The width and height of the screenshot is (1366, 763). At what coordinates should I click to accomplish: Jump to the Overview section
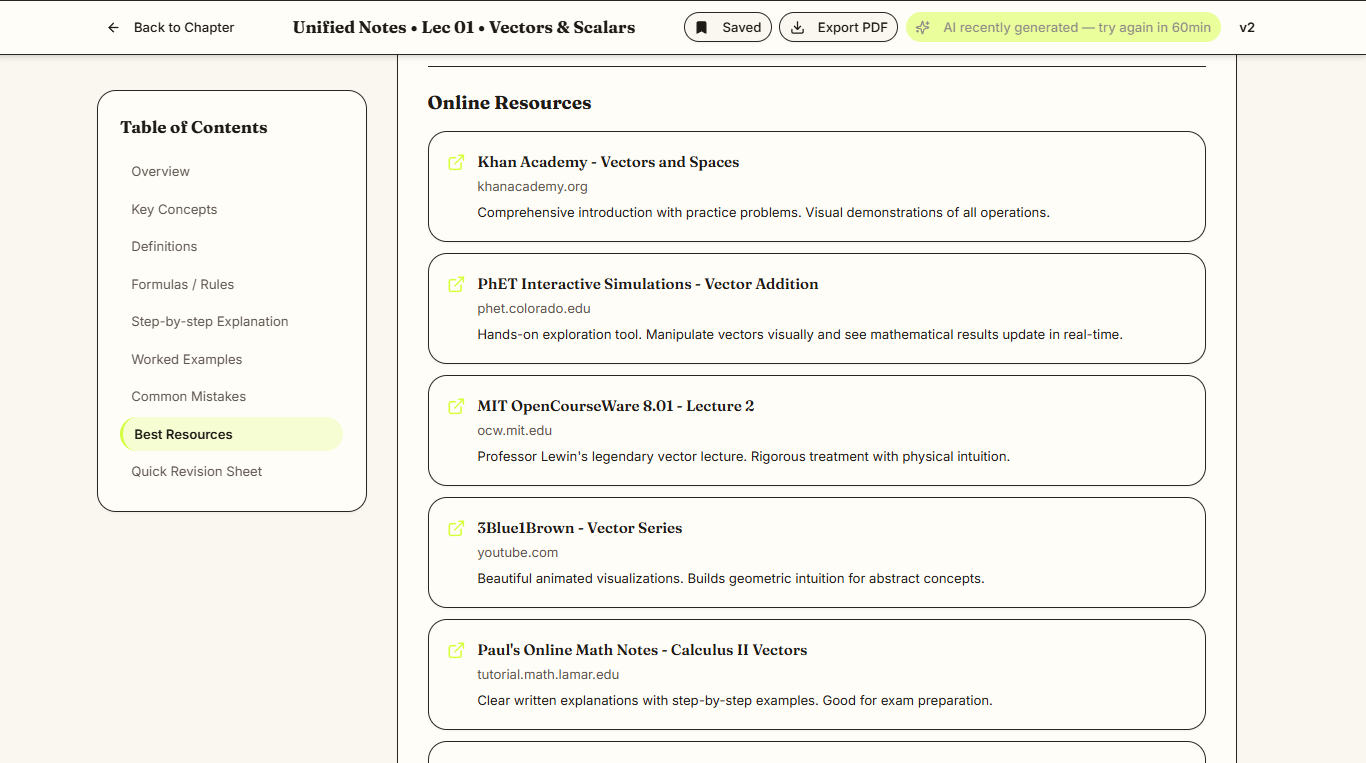pos(231,172)
